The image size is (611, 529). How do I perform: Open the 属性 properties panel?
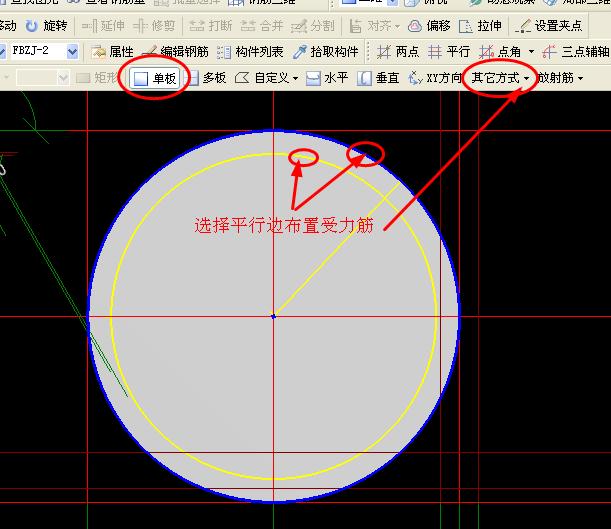coord(112,51)
